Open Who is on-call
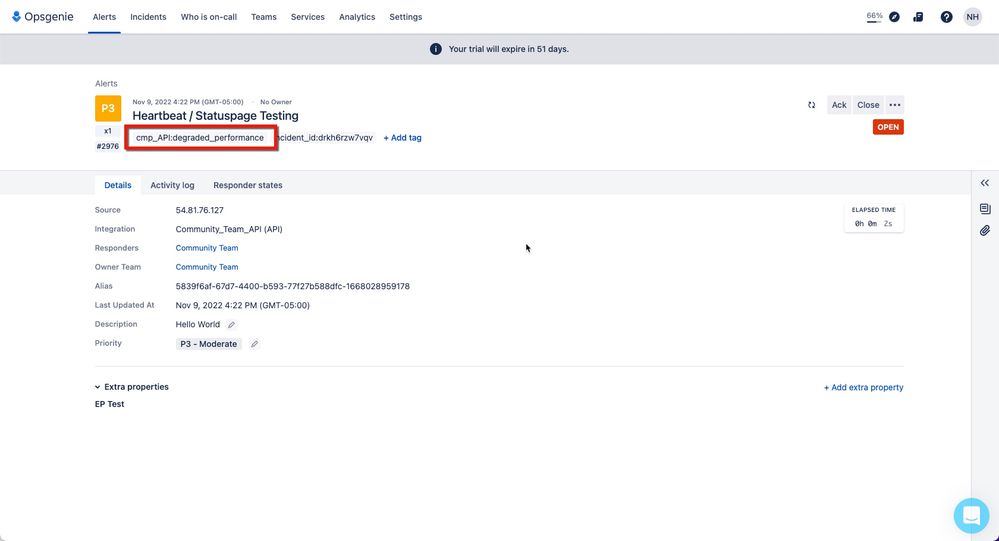The image size is (999, 541). 209,17
